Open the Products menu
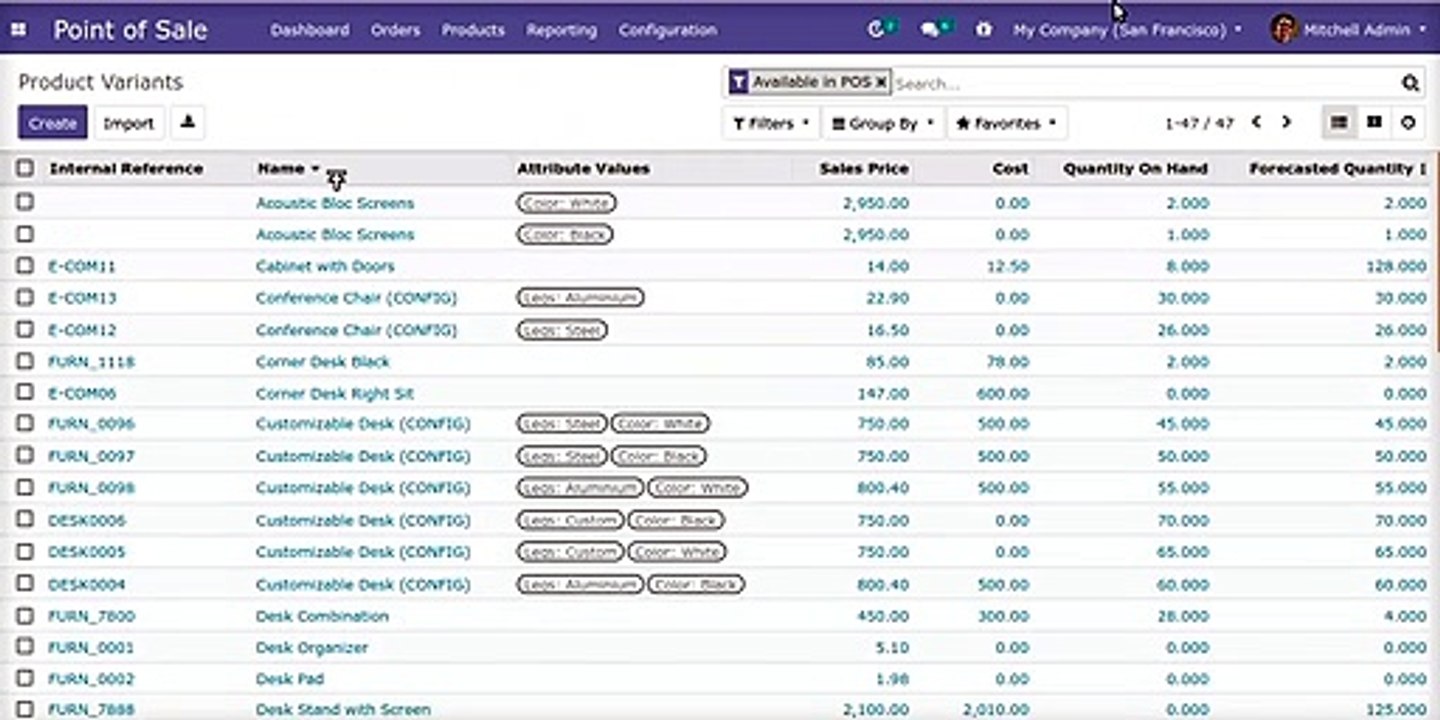 pyautogui.click(x=473, y=30)
